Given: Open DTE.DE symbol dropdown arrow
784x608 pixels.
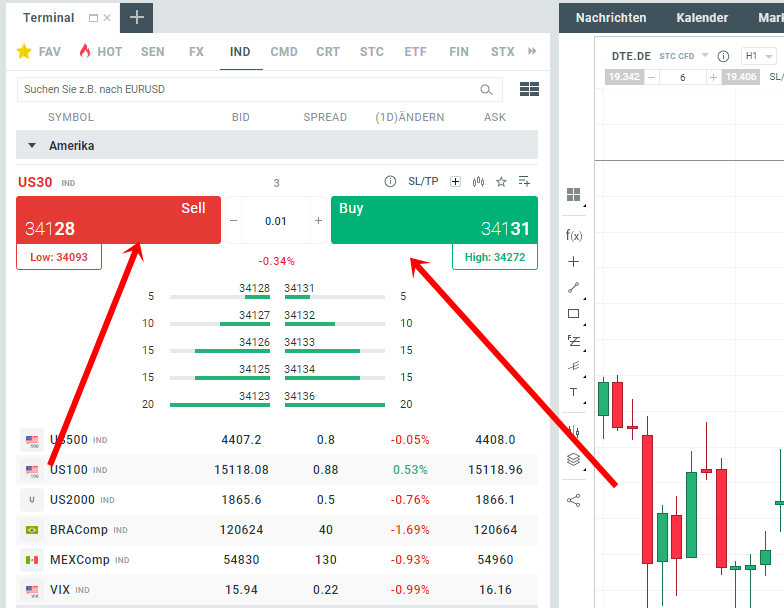Looking at the screenshot, I should click(x=705, y=55).
